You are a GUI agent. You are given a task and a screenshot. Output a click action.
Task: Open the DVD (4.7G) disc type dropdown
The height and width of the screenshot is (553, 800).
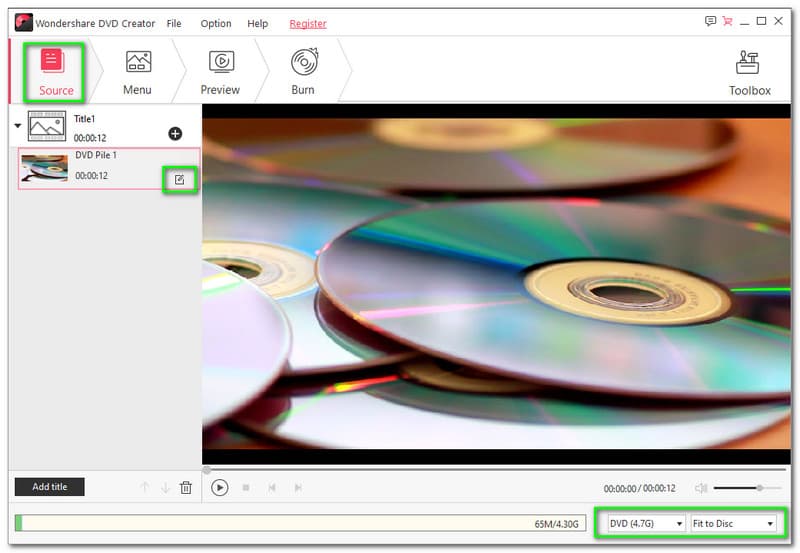tap(646, 523)
